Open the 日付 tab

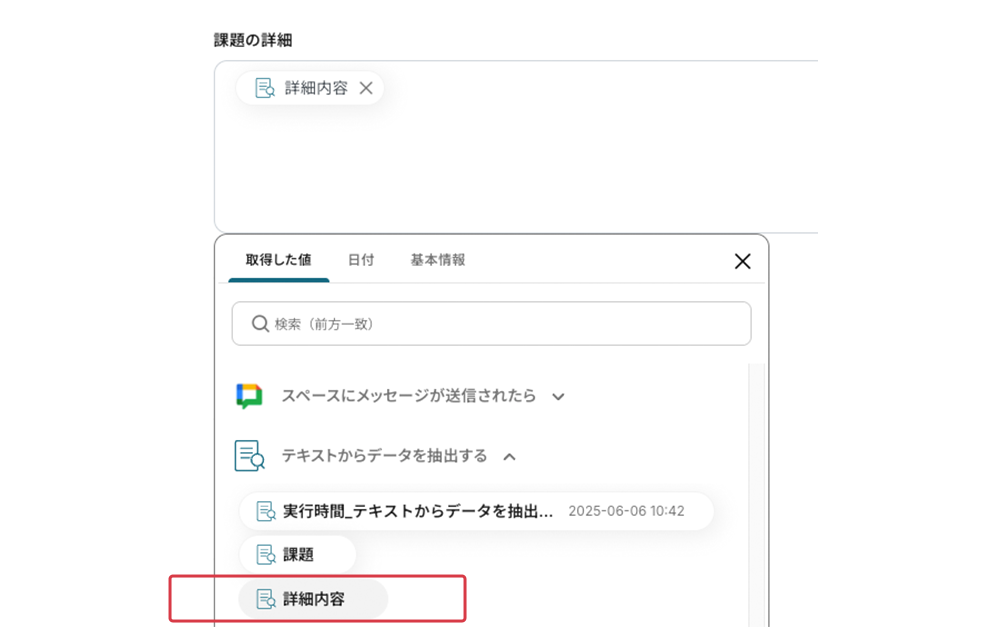tap(361, 260)
